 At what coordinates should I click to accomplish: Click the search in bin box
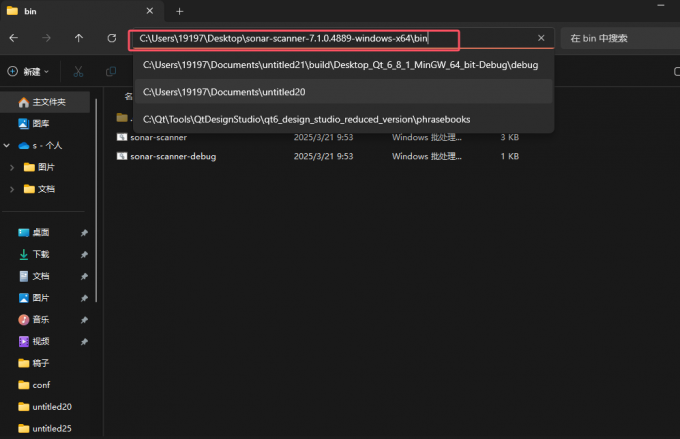click(620, 39)
